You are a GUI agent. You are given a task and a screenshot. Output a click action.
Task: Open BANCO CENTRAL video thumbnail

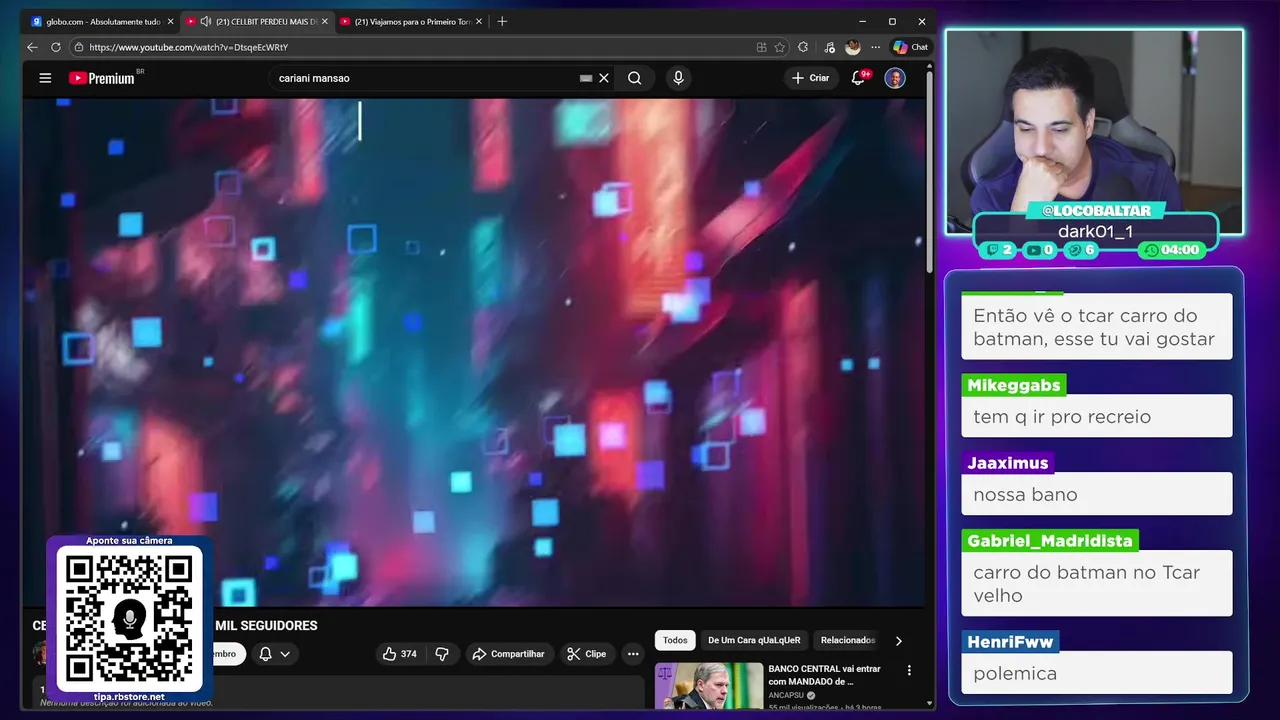(708, 686)
